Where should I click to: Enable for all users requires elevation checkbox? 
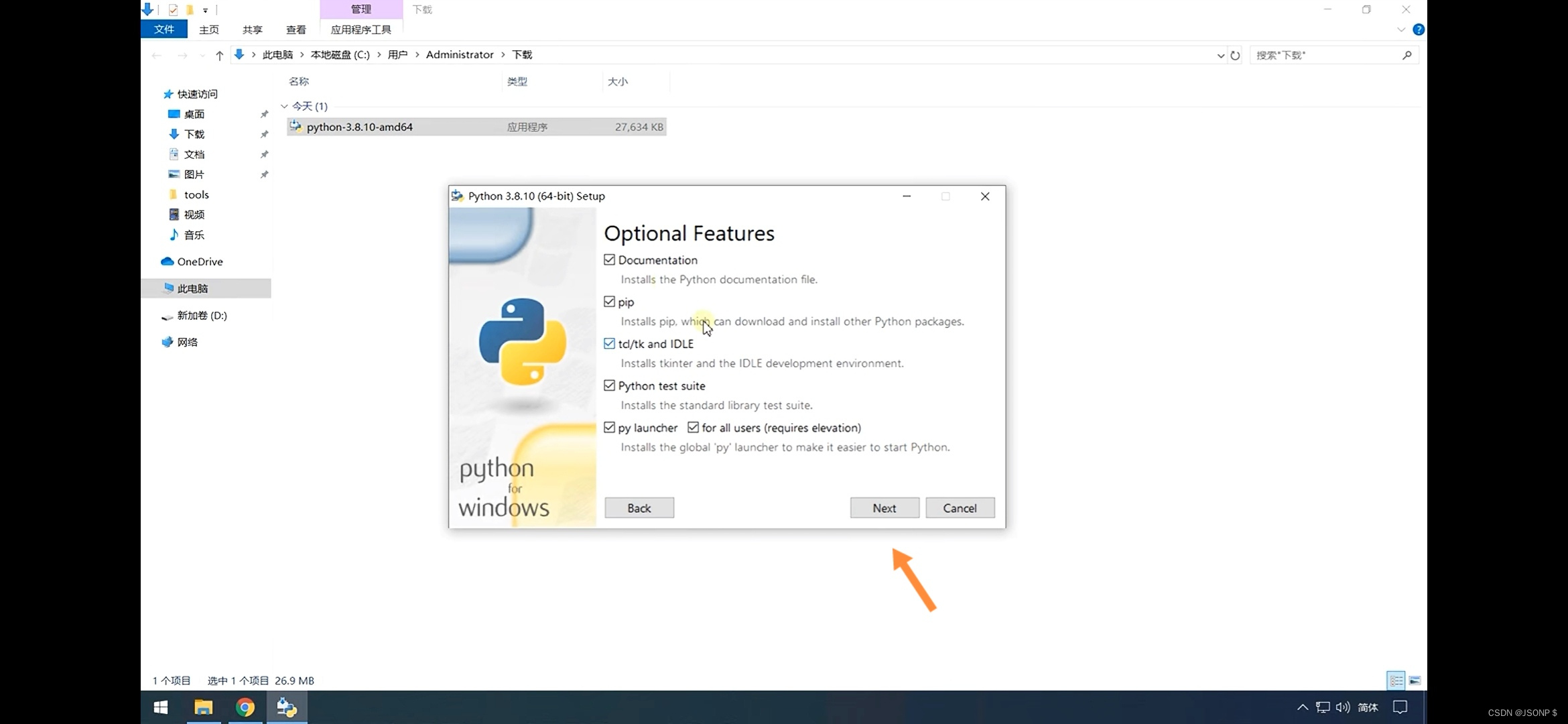click(x=693, y=428)
